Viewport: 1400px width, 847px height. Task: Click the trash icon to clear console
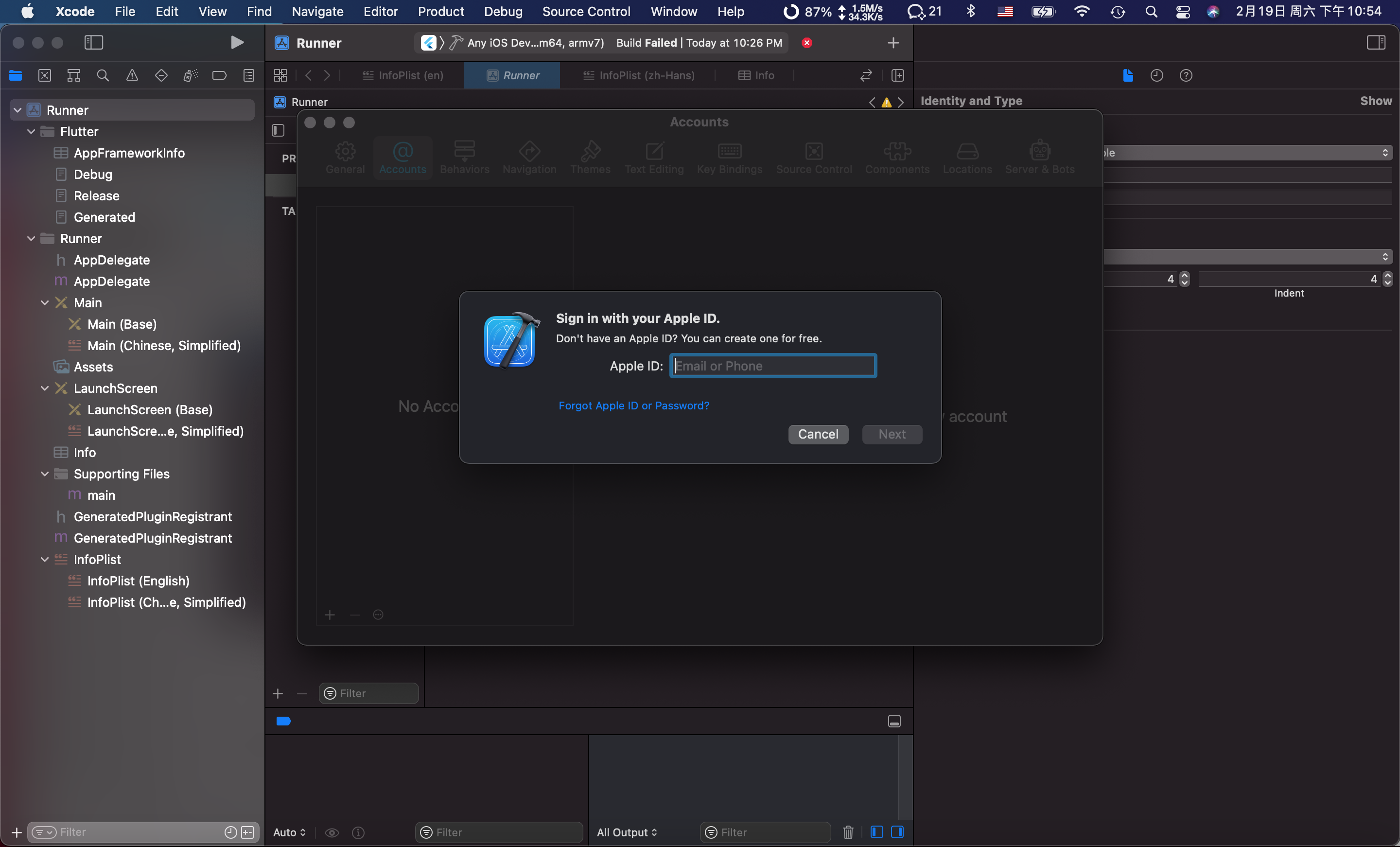(x=848, y=832)
